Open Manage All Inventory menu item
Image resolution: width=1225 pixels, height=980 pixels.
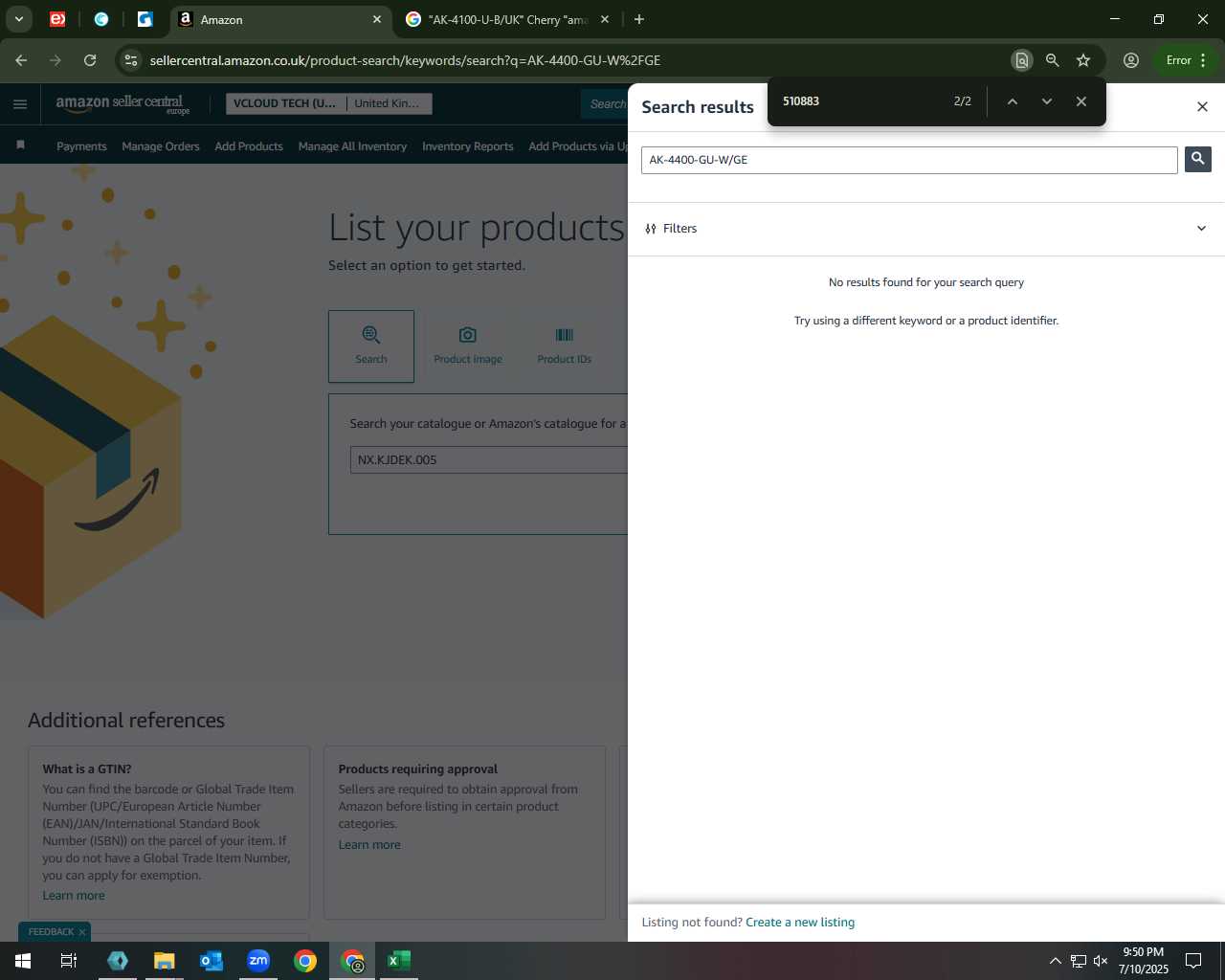click(352, 146)
